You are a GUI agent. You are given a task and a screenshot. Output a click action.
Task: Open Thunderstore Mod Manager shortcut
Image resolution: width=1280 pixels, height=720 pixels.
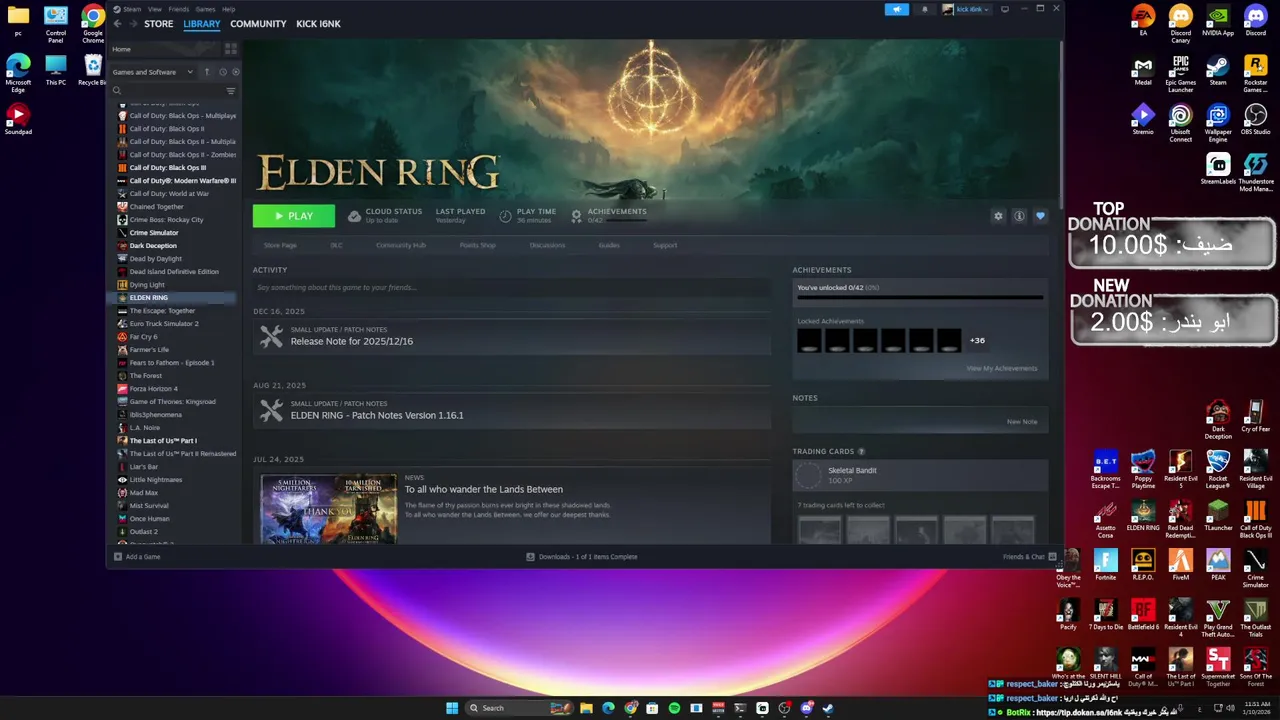coord(1256,173)
